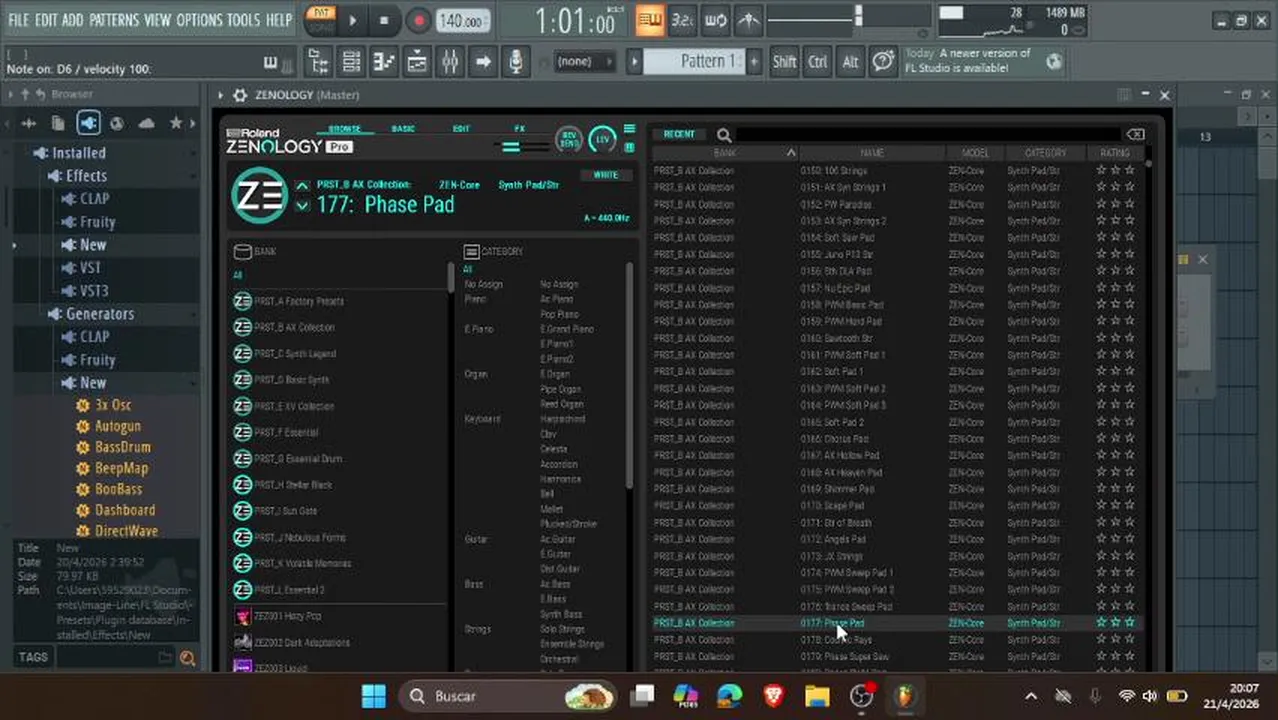Open the ZENOLOGY hamburger menu icon
Viewport: 1278px width, 720px height.
(x=629, y=129)
